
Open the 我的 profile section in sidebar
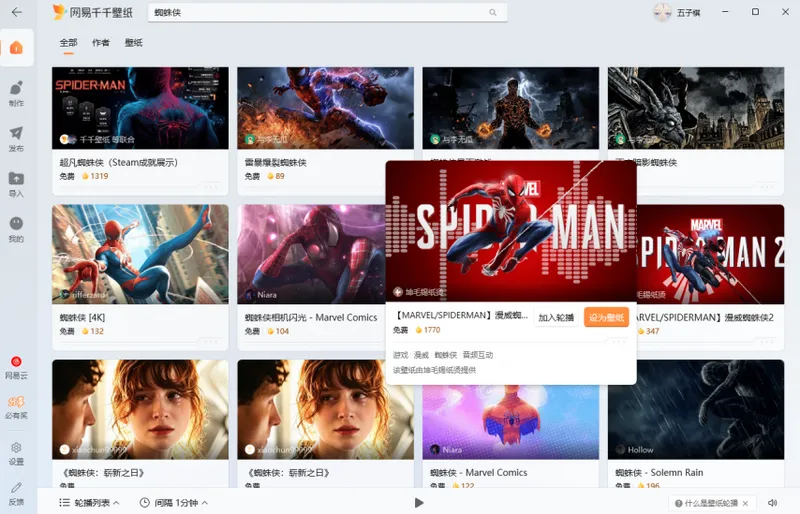click(16, 229)
